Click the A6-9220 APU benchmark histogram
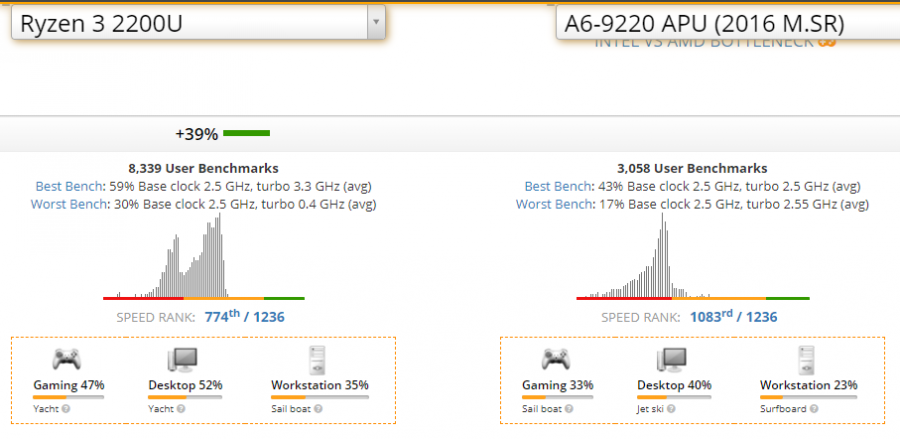The height and width of the screenshot is (439, 900). point(693,257)
